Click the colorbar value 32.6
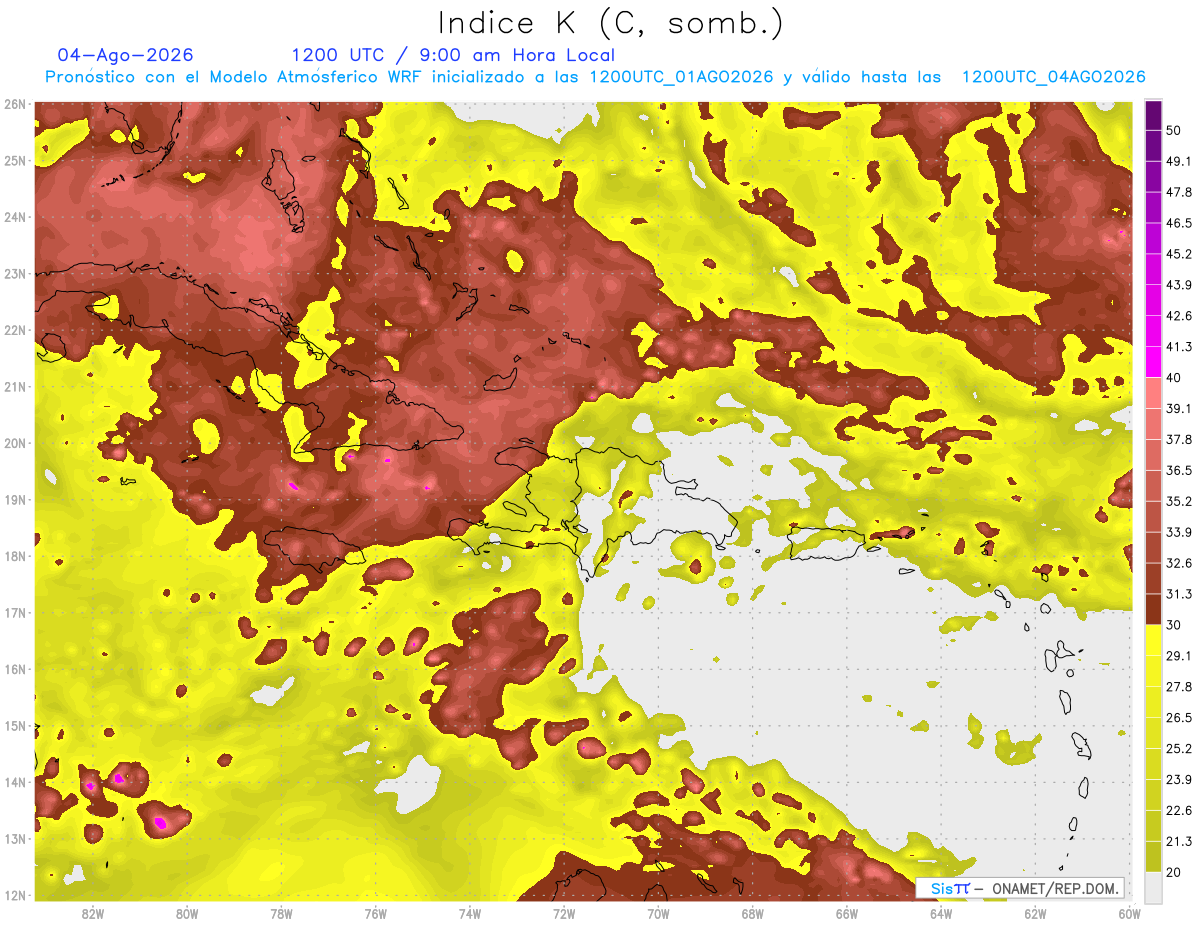1200x927 pixels. 1179,563
